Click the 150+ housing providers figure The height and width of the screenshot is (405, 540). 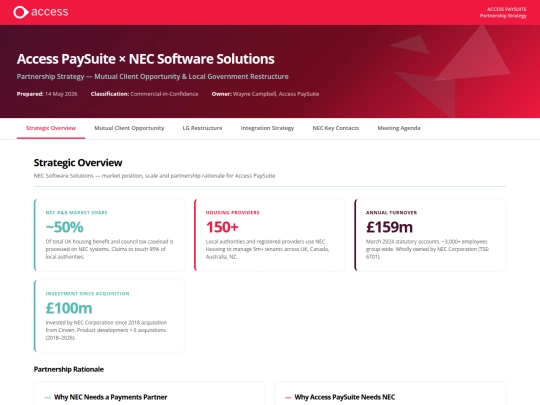click(222, 227)
